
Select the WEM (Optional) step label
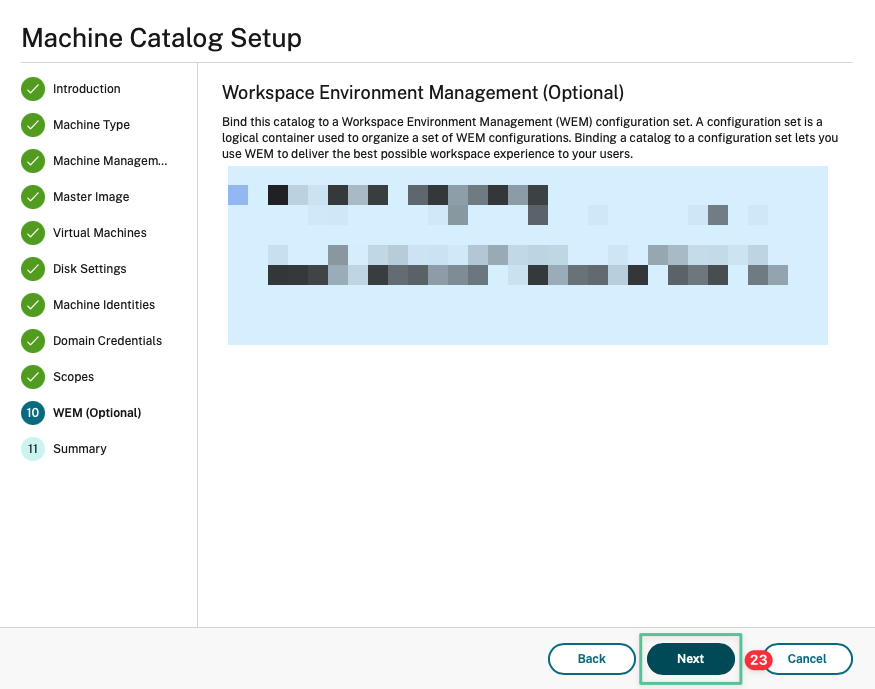(97, 413)
